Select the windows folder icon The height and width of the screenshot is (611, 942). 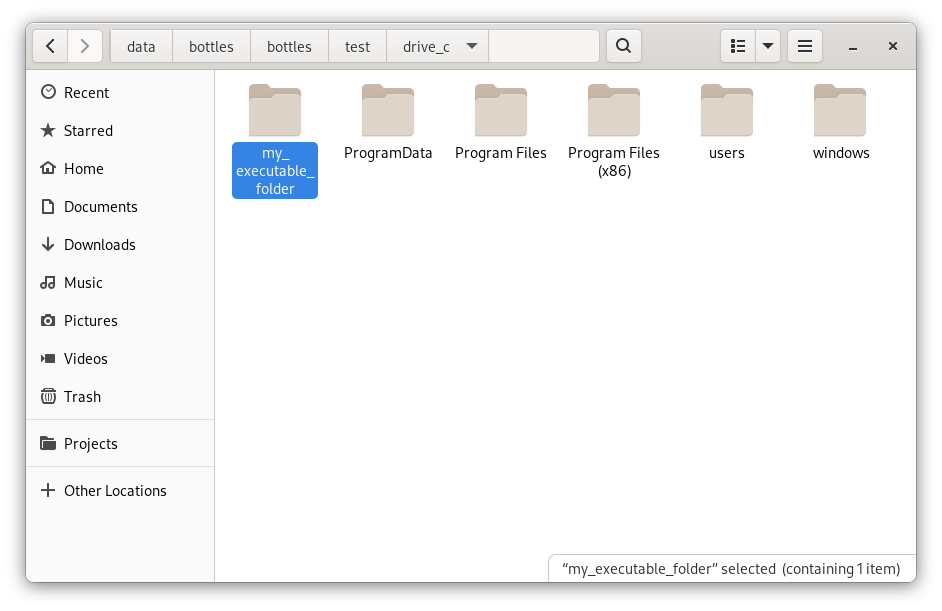point(840,110)
